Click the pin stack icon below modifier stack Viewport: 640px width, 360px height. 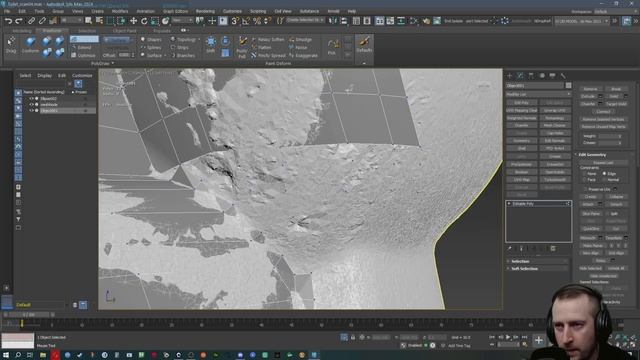[x=510, y=248]
